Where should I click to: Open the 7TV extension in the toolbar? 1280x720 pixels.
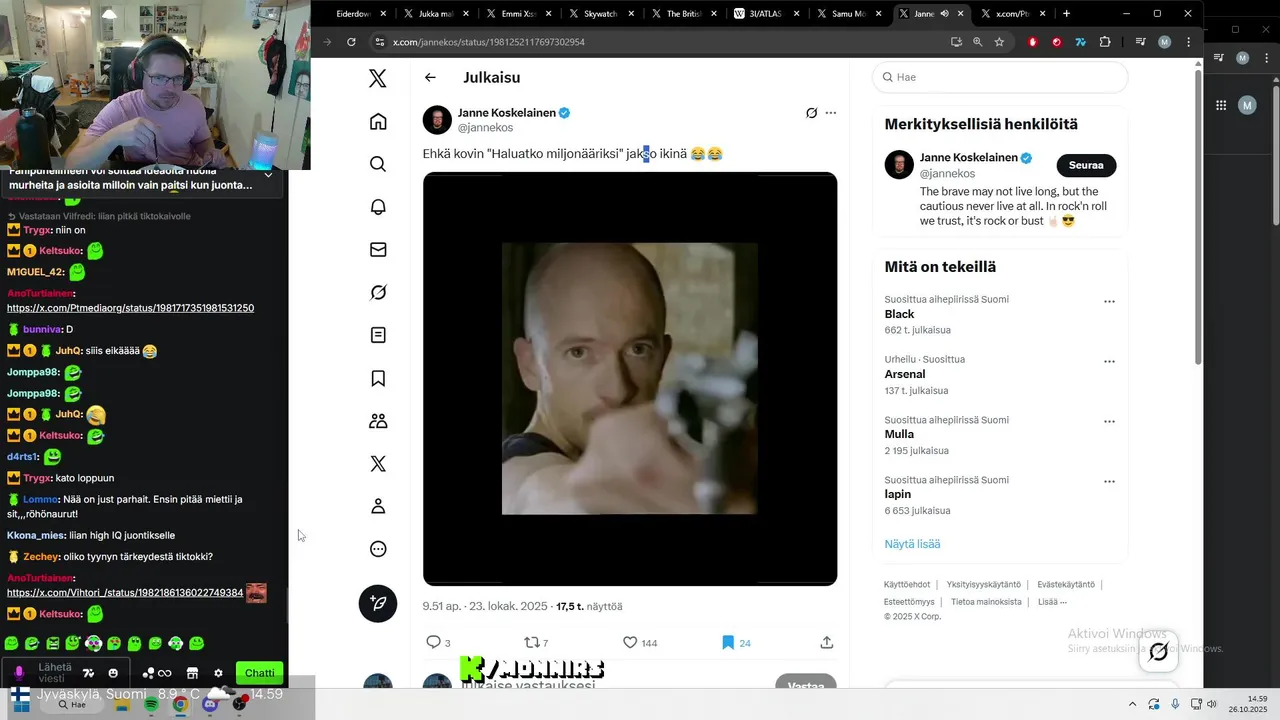1081,42
